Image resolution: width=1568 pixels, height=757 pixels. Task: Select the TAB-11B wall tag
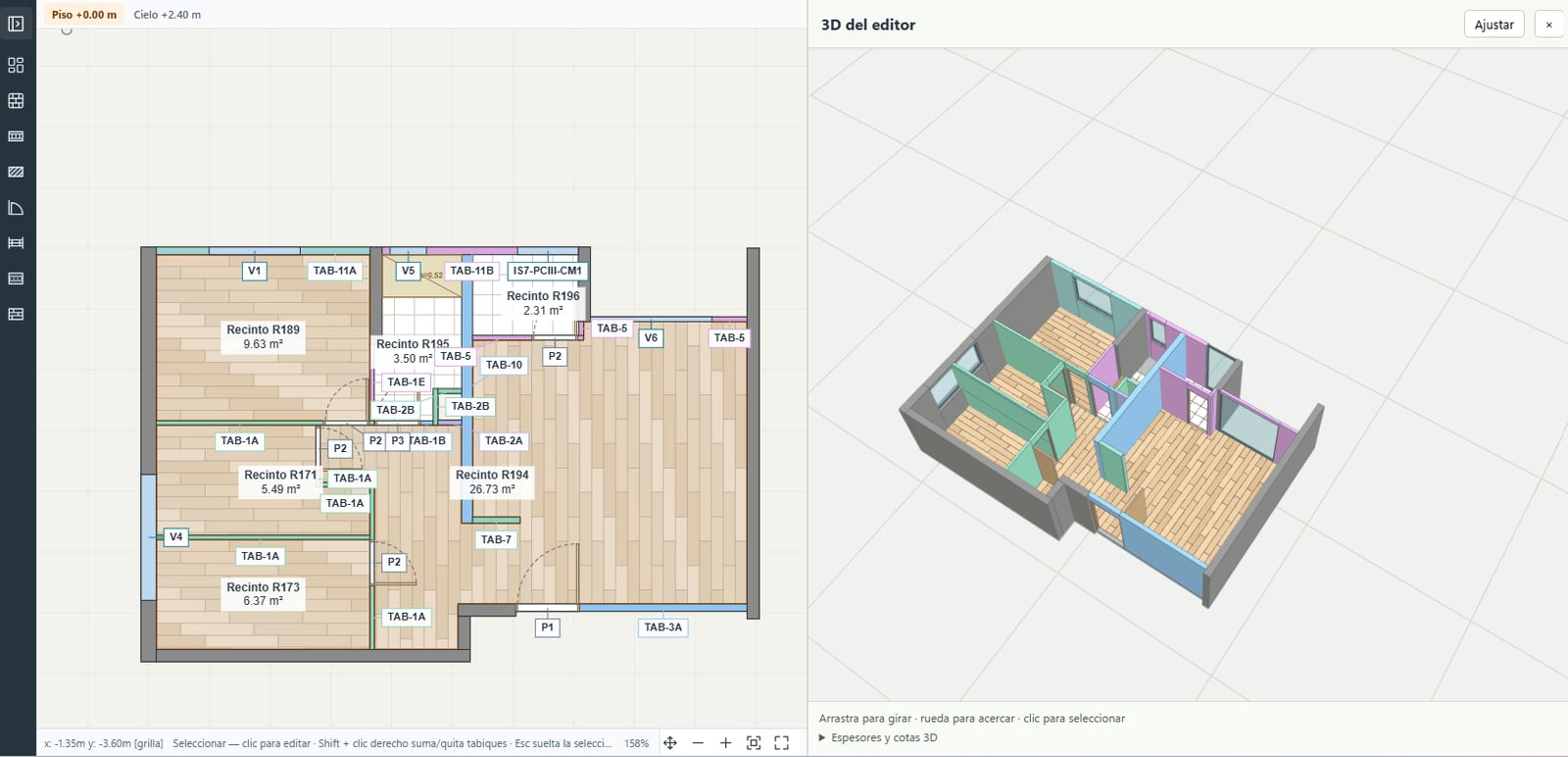(x=472, y=271)
